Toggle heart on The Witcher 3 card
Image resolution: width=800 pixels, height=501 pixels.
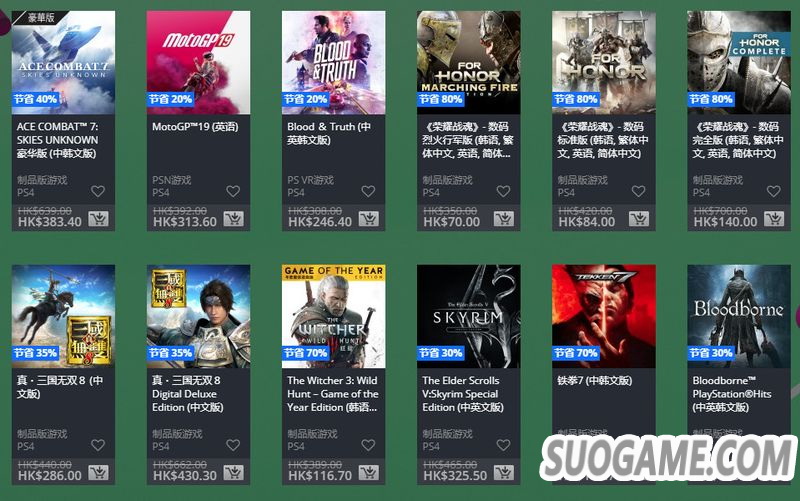tap(368, 445)
